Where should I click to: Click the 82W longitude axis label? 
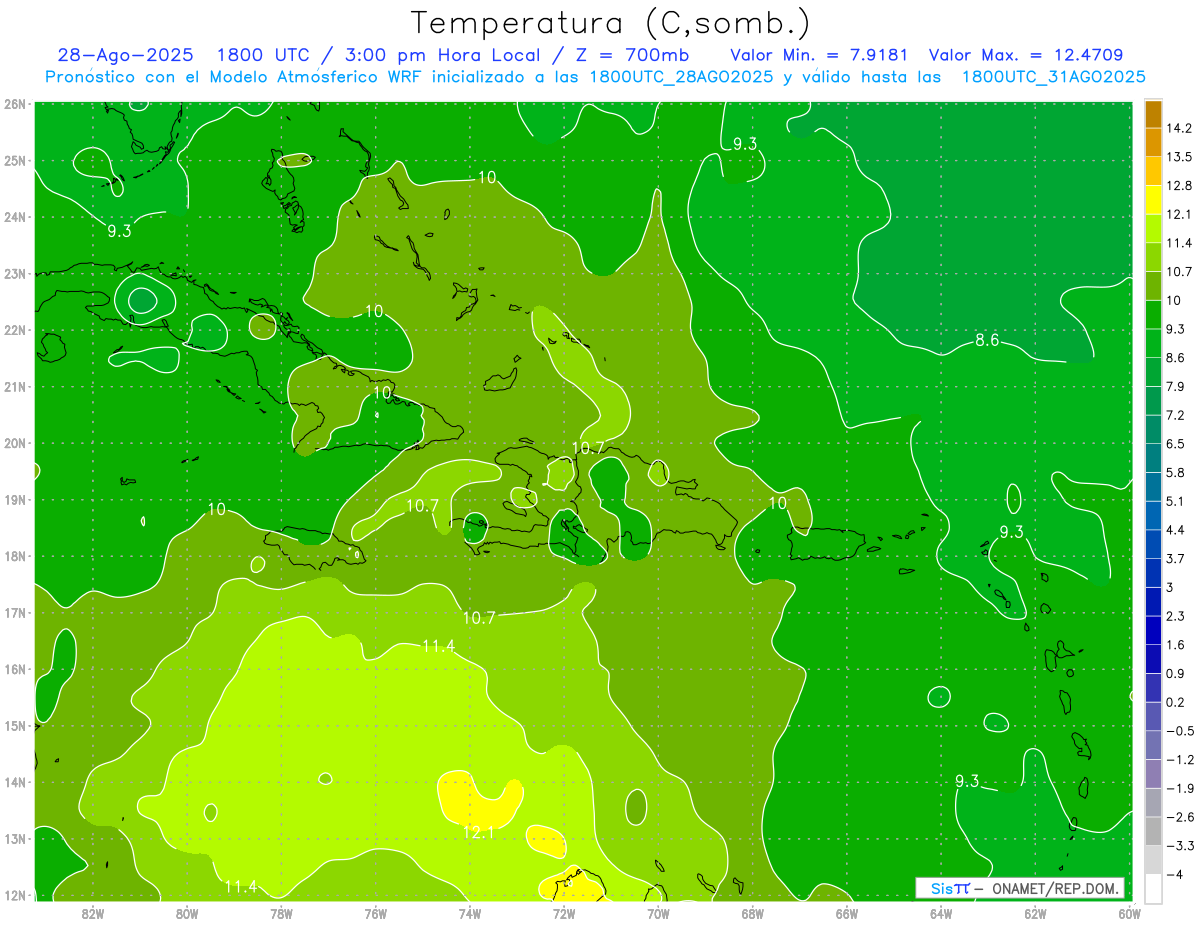(92, 913)
